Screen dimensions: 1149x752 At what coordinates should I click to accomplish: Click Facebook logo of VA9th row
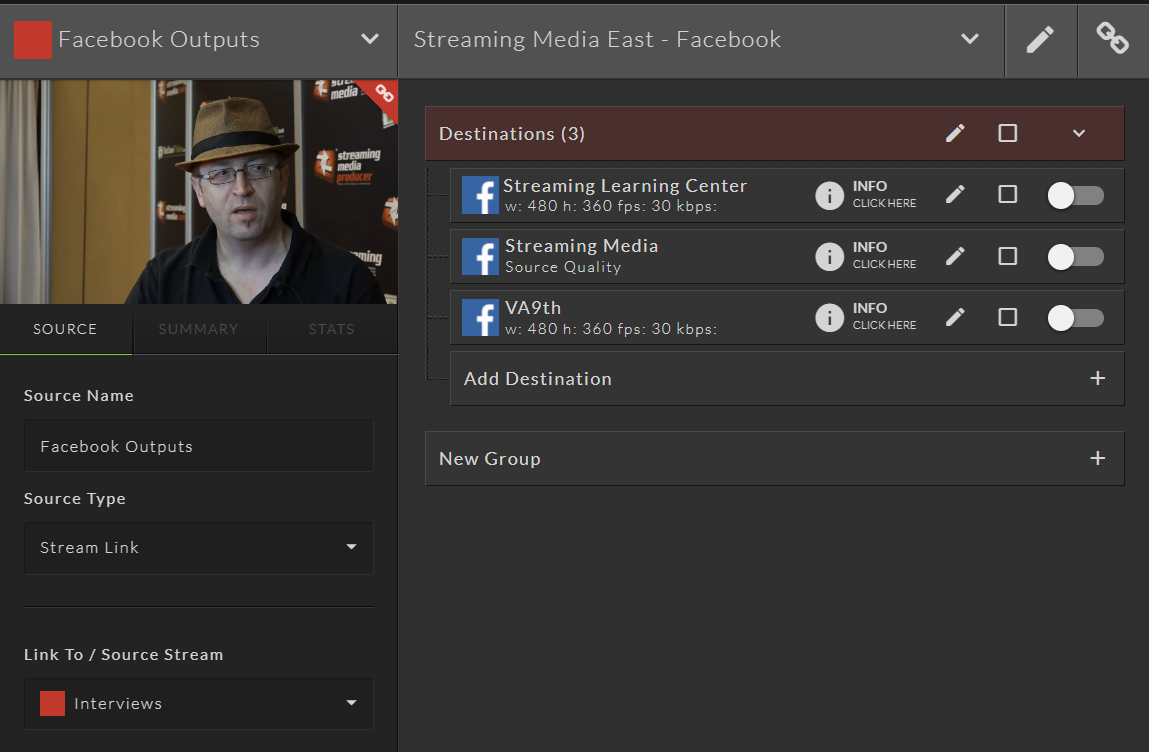(x=480, y=317)
